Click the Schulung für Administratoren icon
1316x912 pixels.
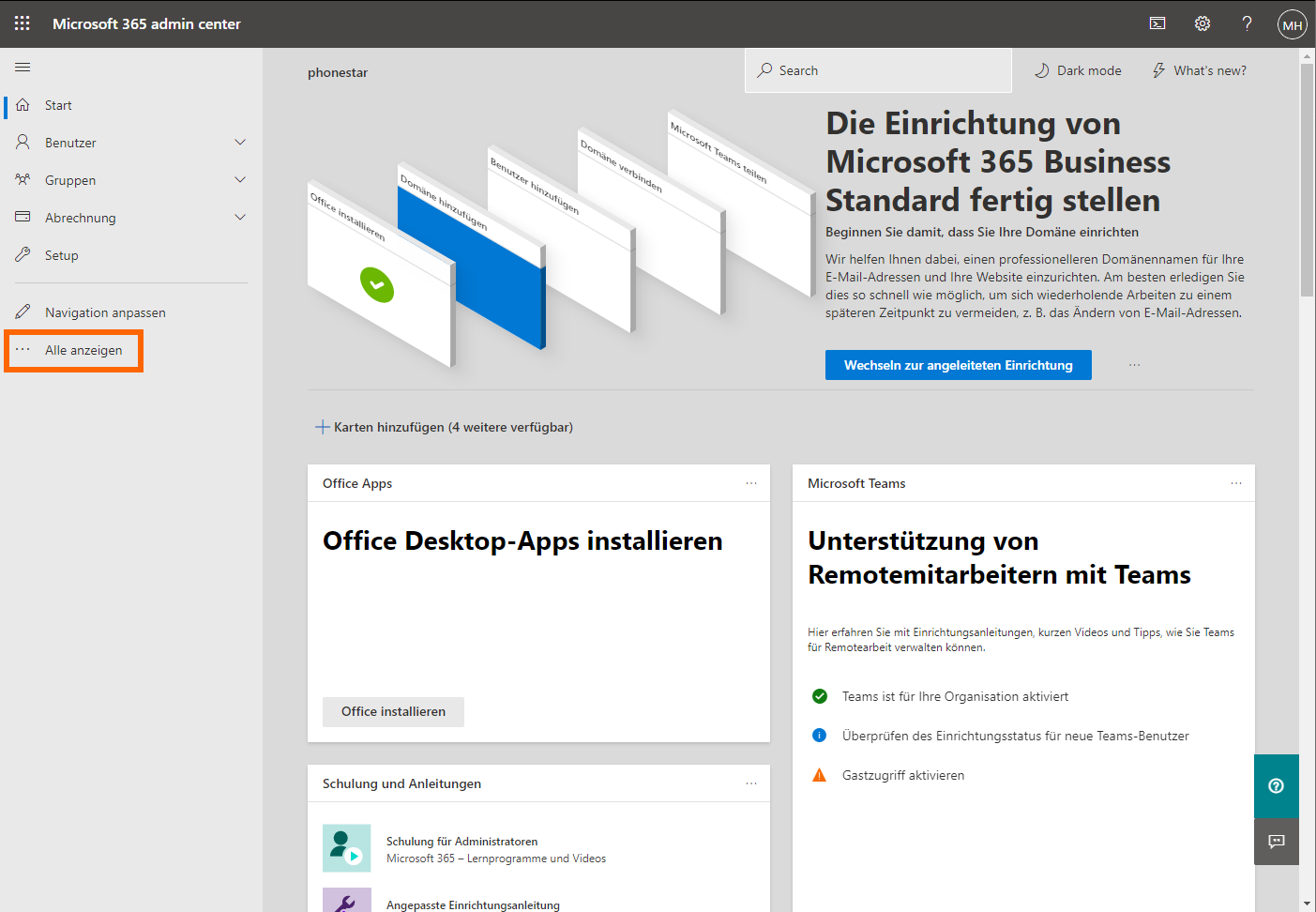point(347,848)
